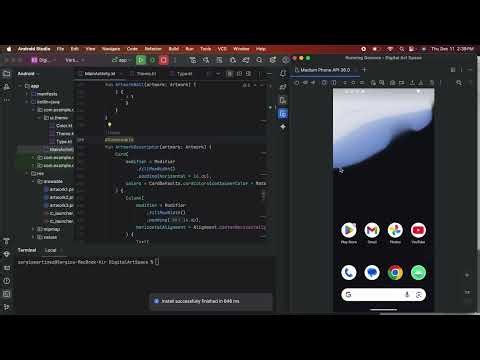Open the Version control dropdown in toolbar
Viewport: 480px width, 360px height.
point(75,60)
